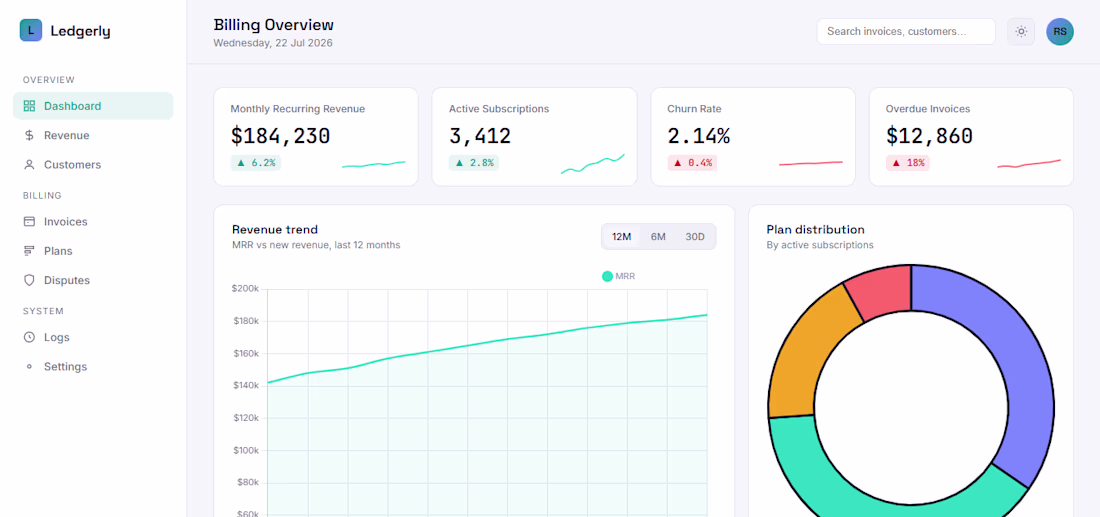1100x517 pixels.
Task: Switch revenue trend to 6M
Action: (x=658, y=236)
